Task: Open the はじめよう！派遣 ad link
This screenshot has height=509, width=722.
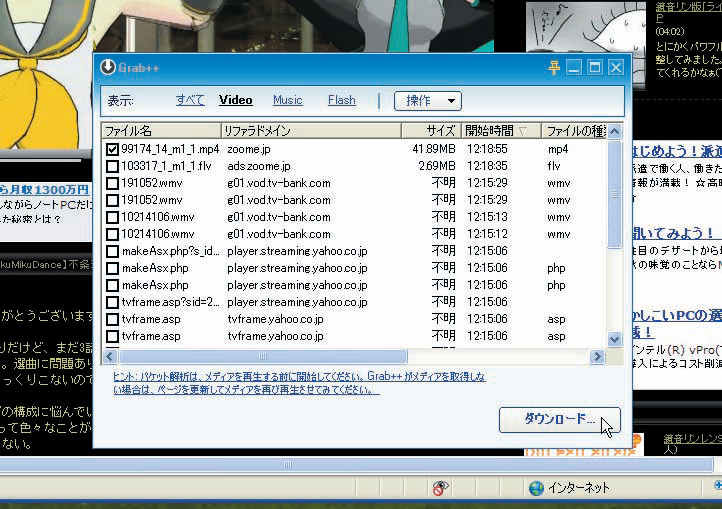Action: [x=677, y=151]
